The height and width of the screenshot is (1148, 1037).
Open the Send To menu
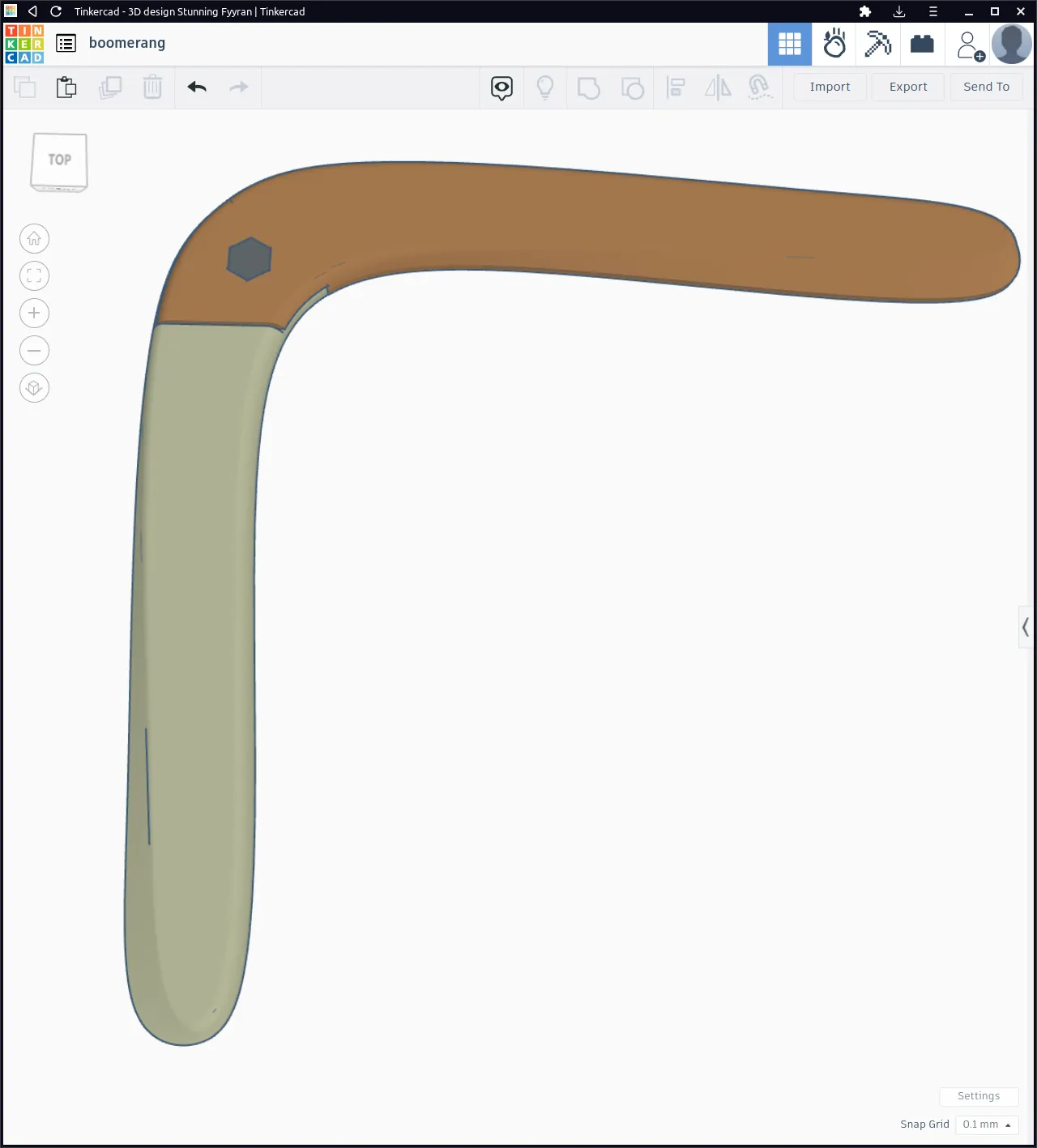(x=986, y=87)
